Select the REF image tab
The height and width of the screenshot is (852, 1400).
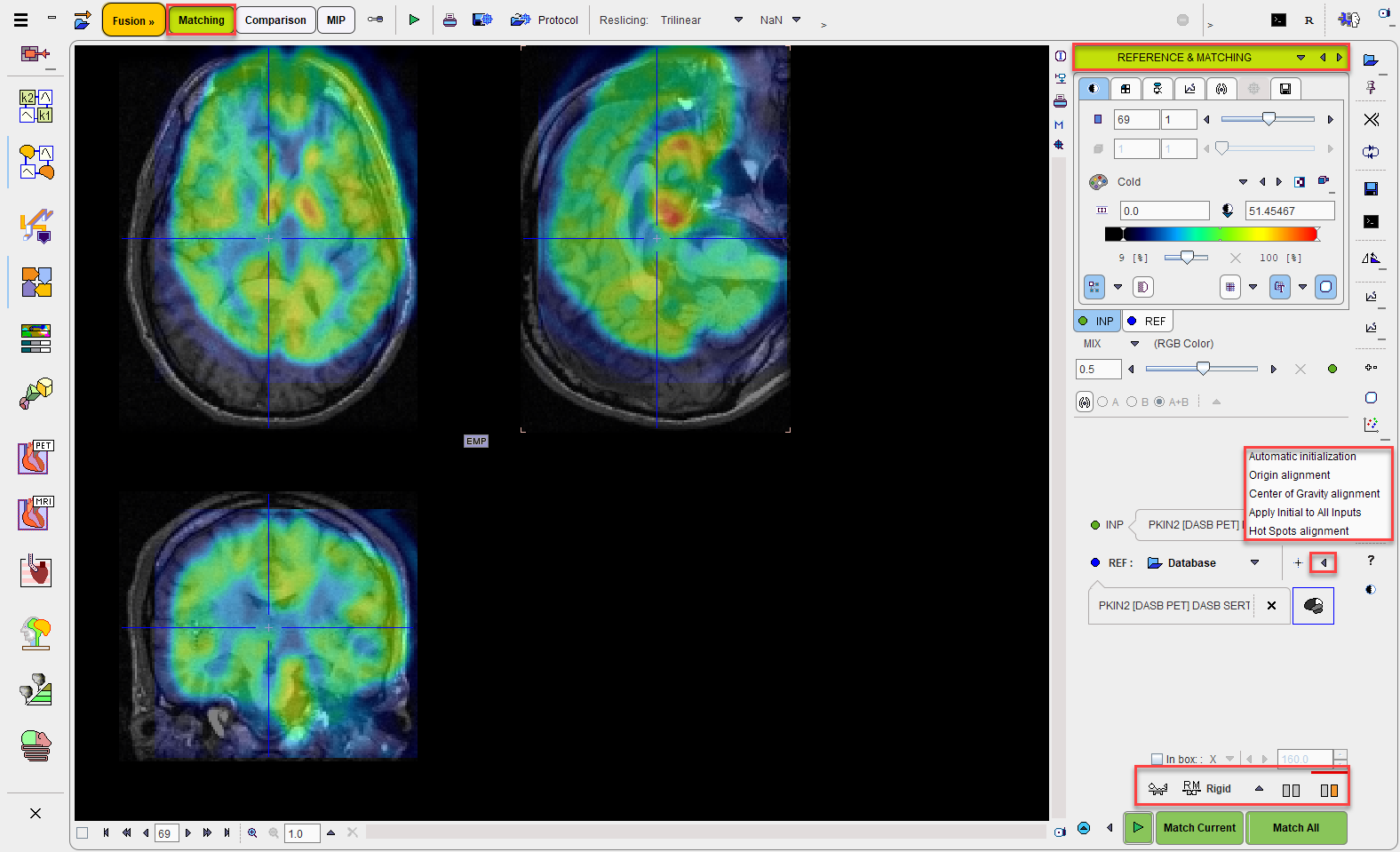click(x=1147, y=321)
